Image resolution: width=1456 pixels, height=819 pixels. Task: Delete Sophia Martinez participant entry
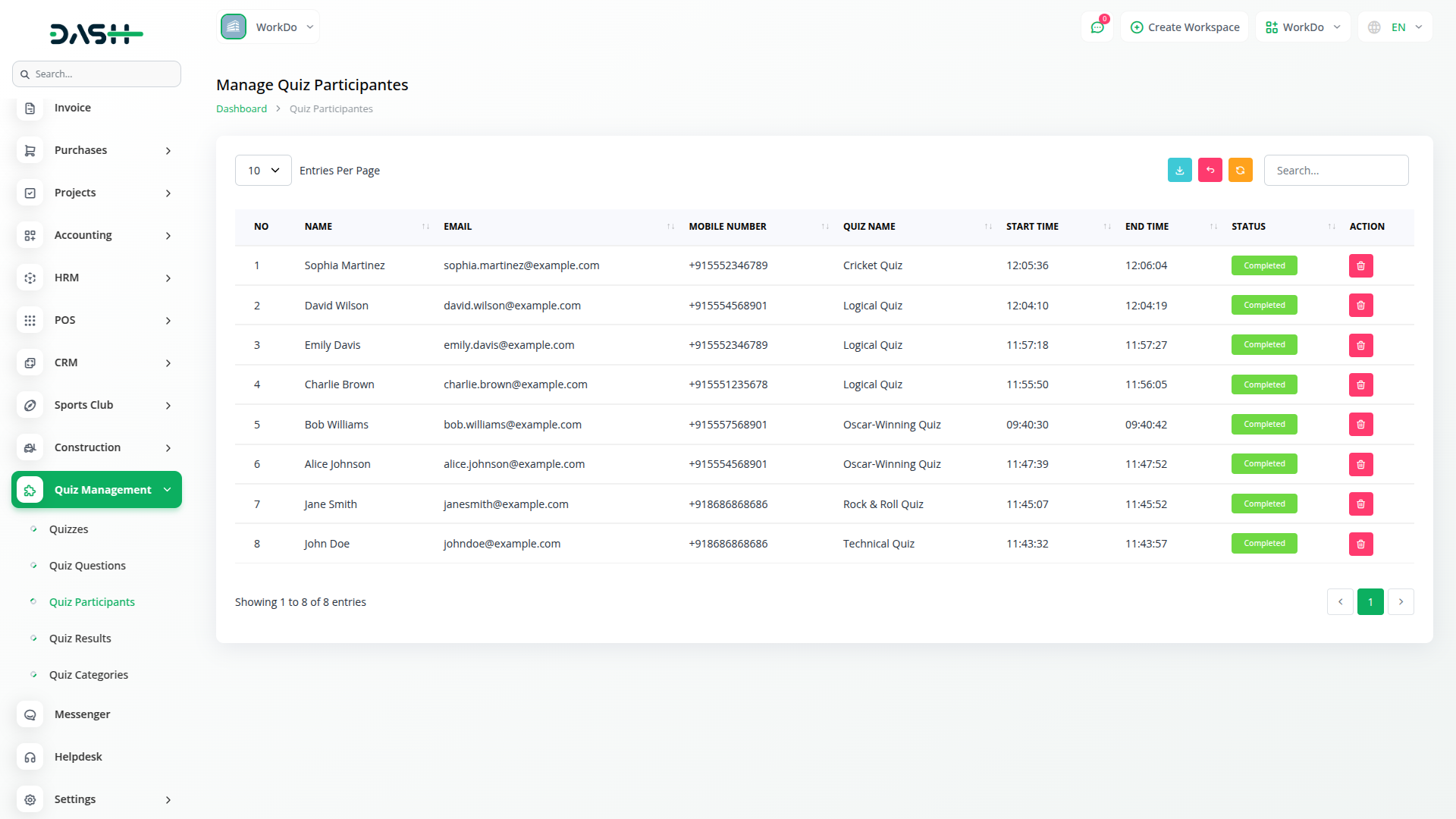tap(1360, 265)
